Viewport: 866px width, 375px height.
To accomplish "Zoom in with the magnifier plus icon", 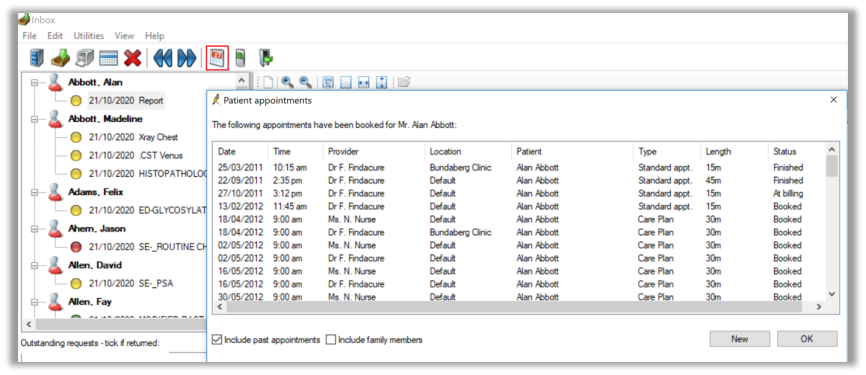I will 287,82.
